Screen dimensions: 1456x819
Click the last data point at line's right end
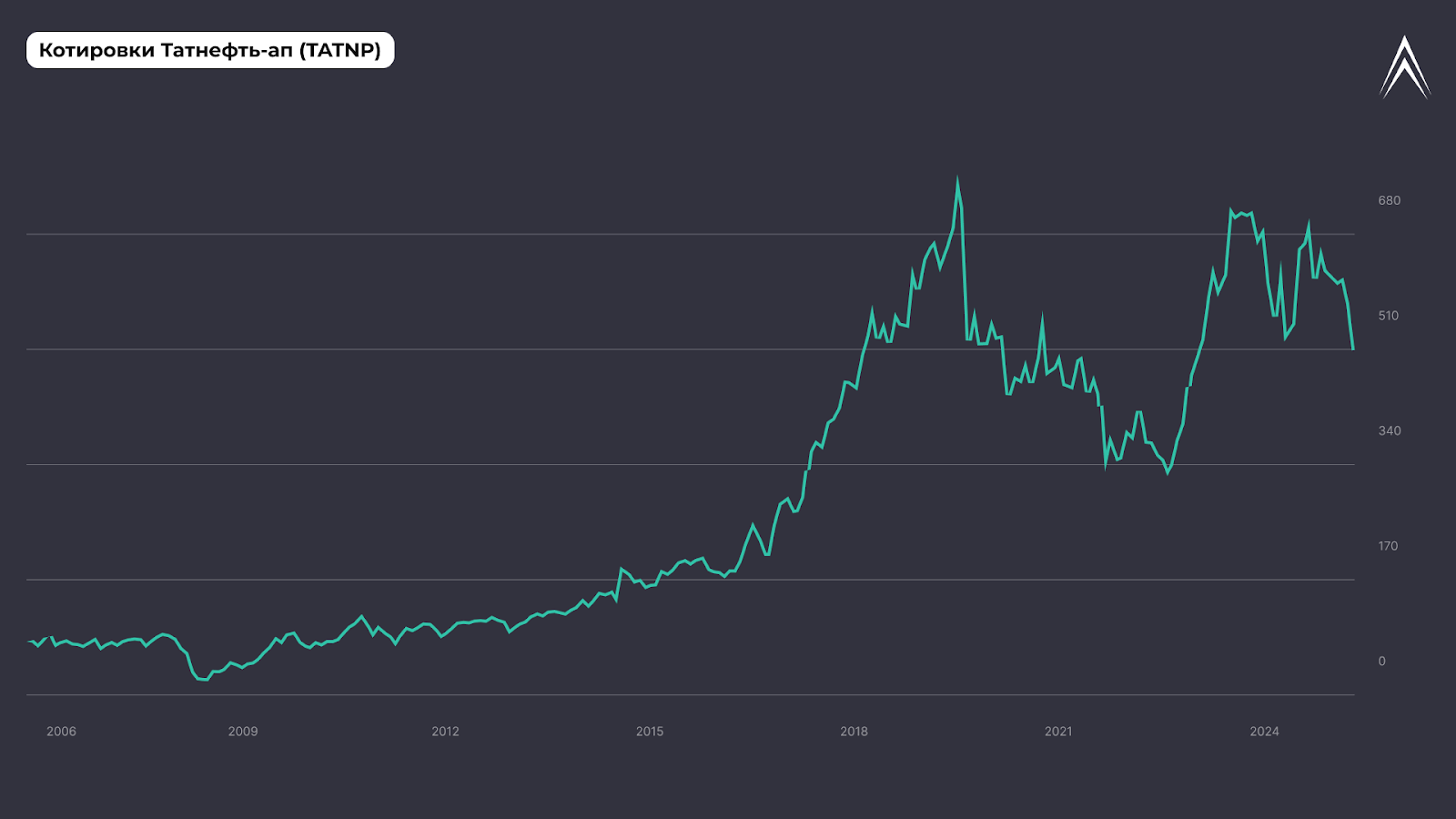point(1353,349)
